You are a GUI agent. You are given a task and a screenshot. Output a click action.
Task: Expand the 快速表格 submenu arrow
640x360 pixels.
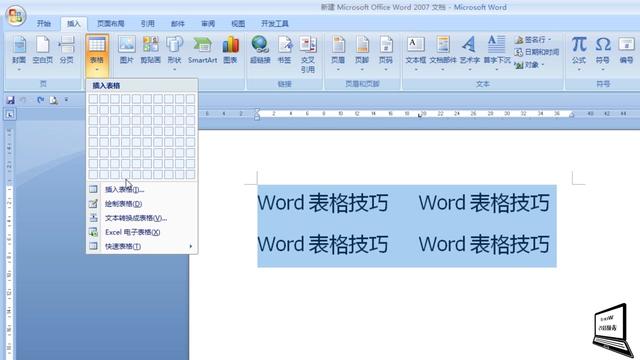(191, 246)
